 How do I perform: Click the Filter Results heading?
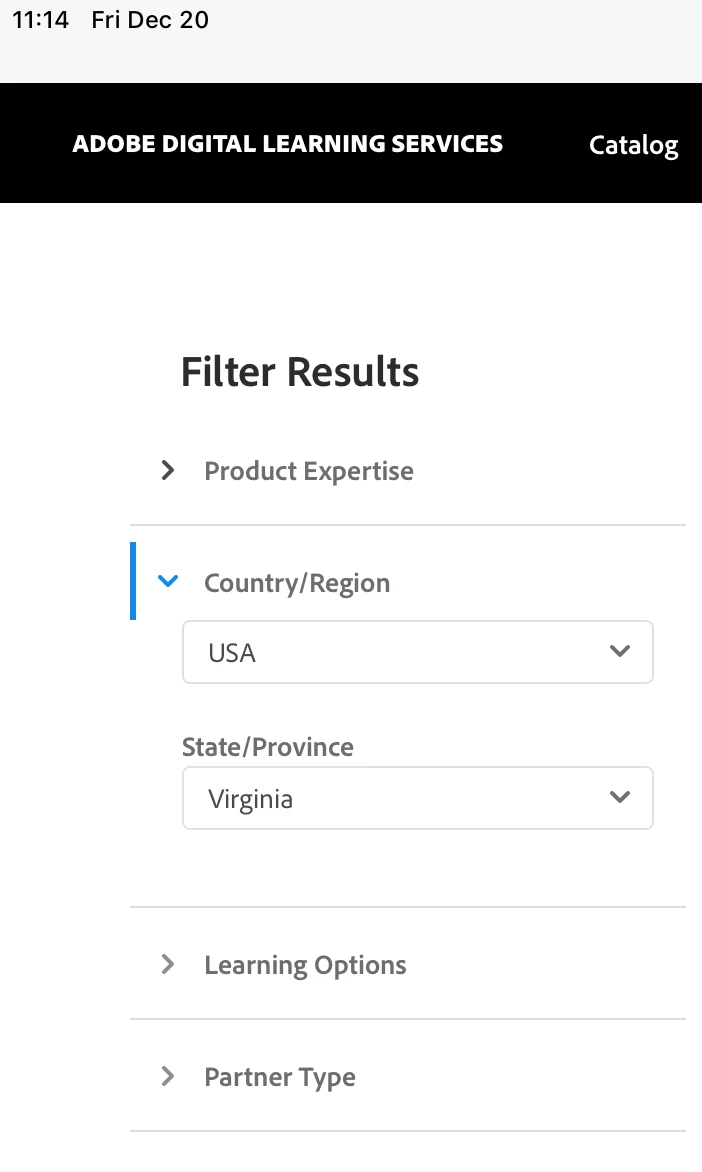tap(300, 372)
